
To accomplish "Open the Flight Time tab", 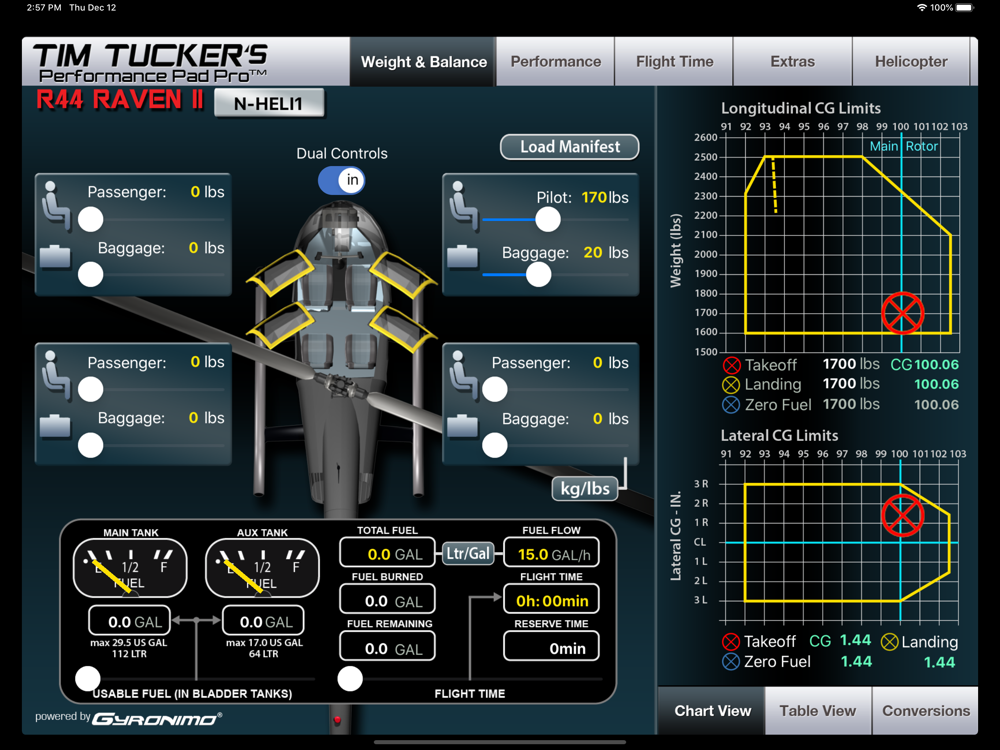I will pos(674,62).
